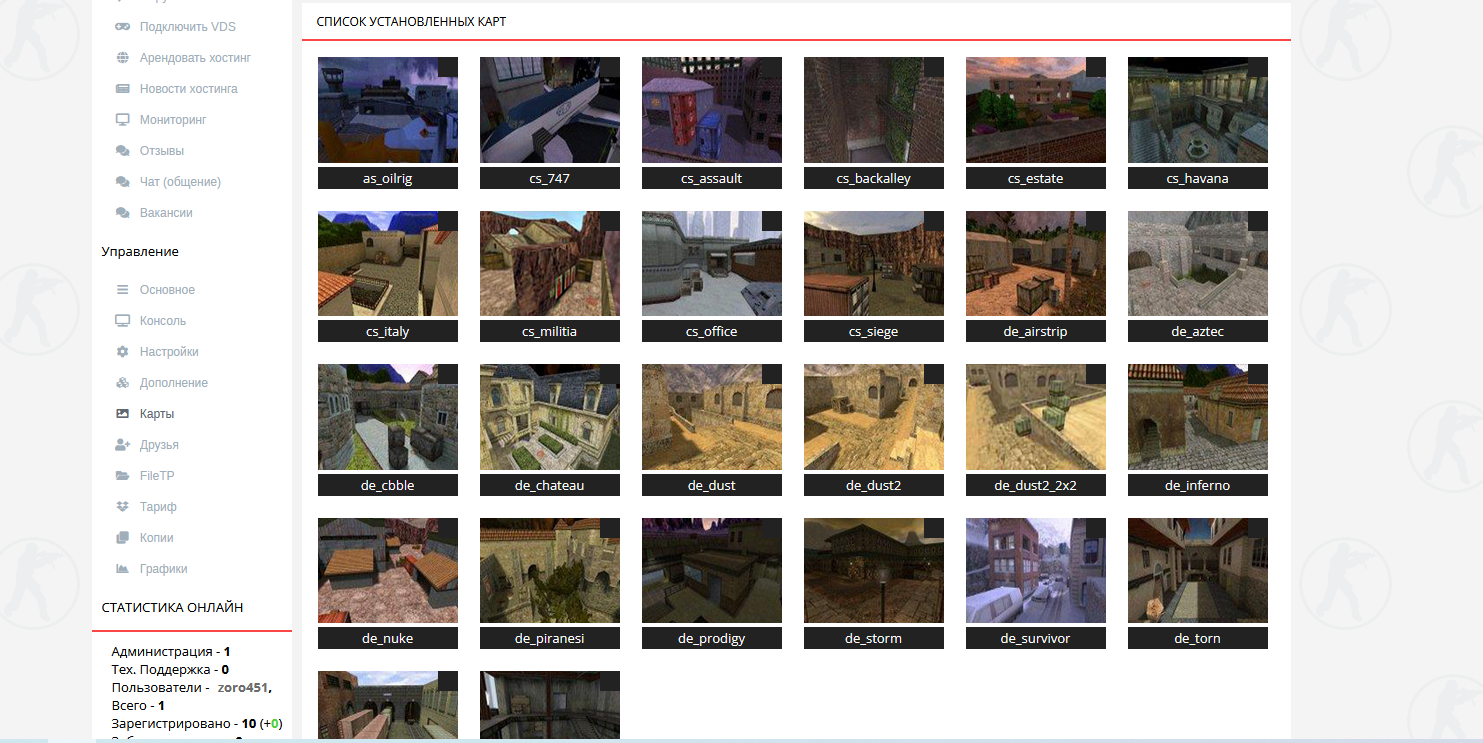The image size is (1483, 743).
Task: Tick the corner box on the cs_747 map
Action: pos(610,67)
